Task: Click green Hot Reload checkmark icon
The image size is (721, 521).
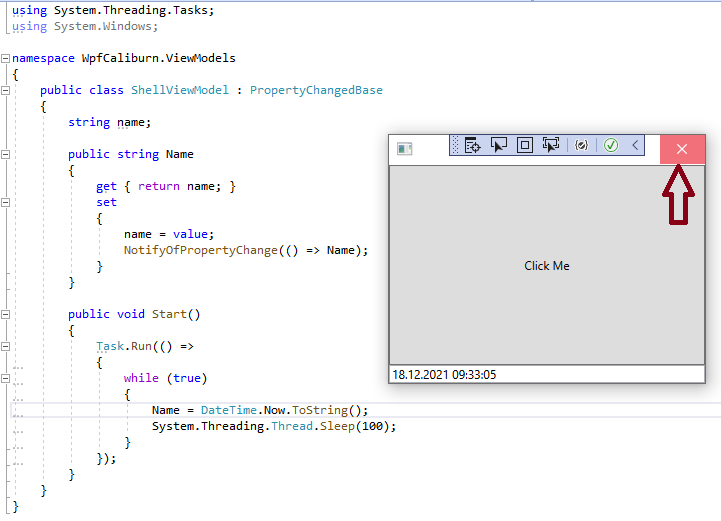Action: point(611,145)
